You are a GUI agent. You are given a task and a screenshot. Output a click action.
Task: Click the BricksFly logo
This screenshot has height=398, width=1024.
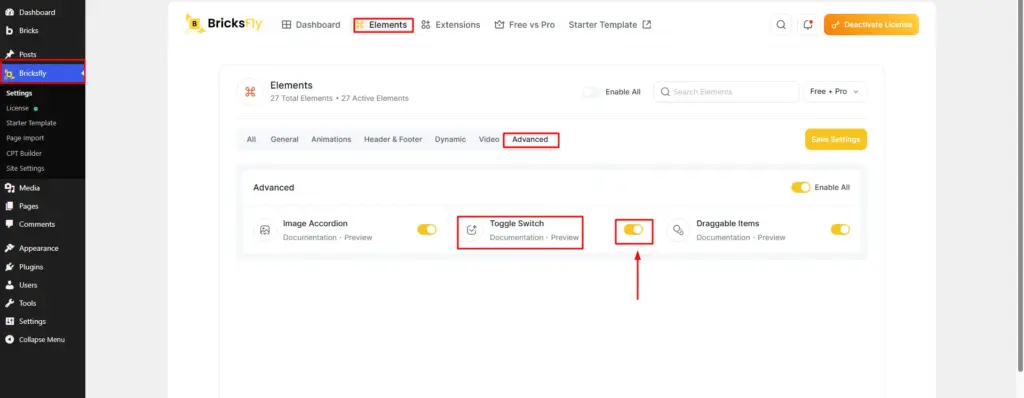[224, 24]
